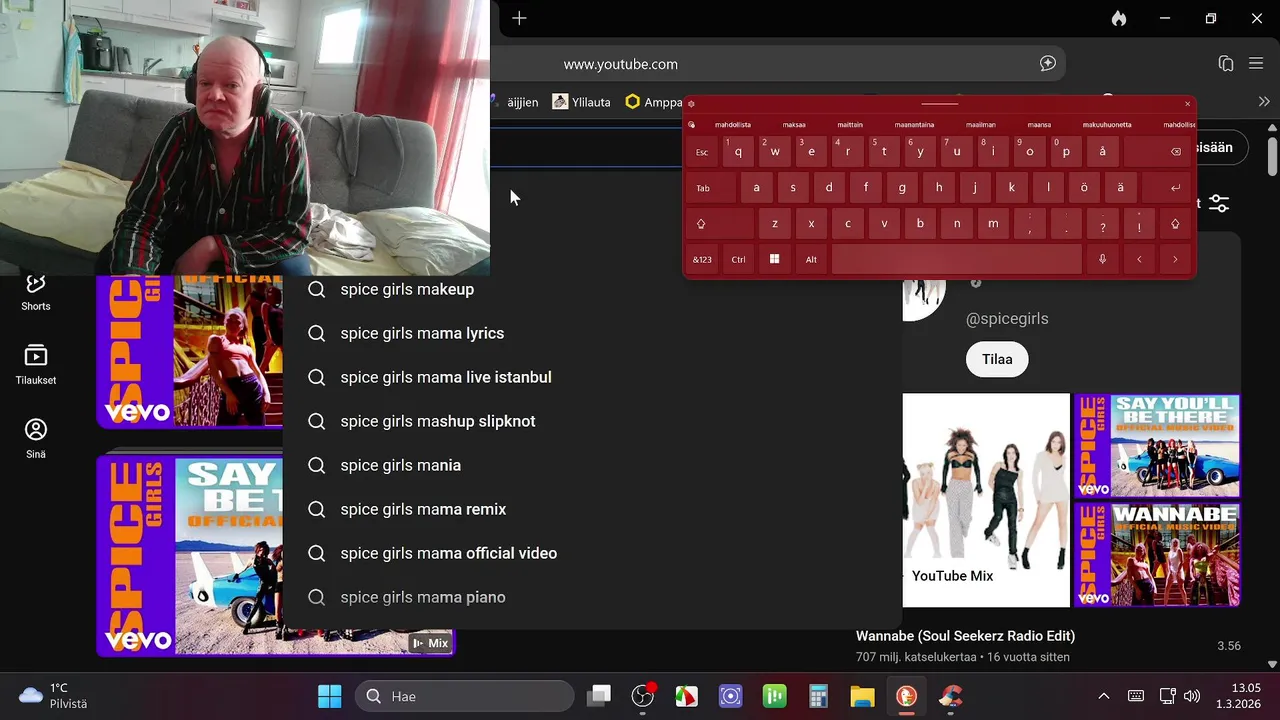Insert word suggestion makuuhuonetta
This screenshot has height=720, width=1280.
[x=1107, y=125]
